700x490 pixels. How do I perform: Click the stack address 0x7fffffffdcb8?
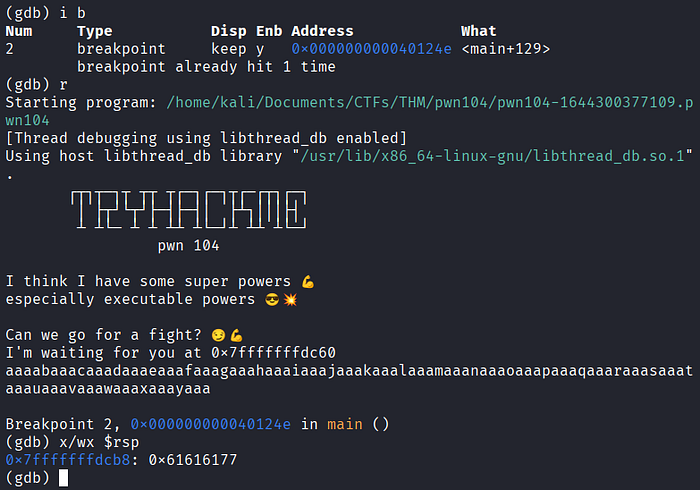68,460
